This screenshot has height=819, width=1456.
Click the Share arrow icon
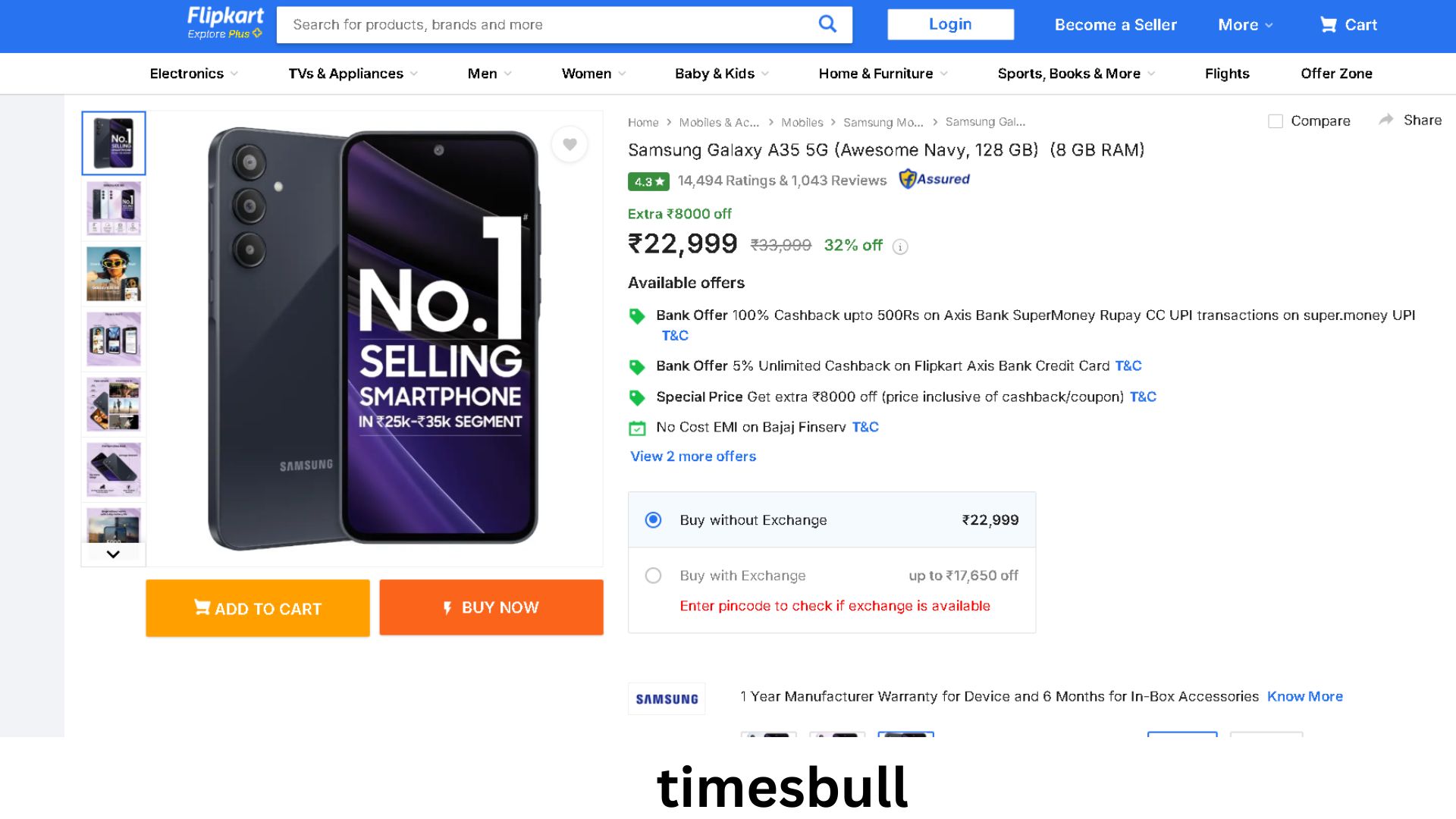point(1386,120)
